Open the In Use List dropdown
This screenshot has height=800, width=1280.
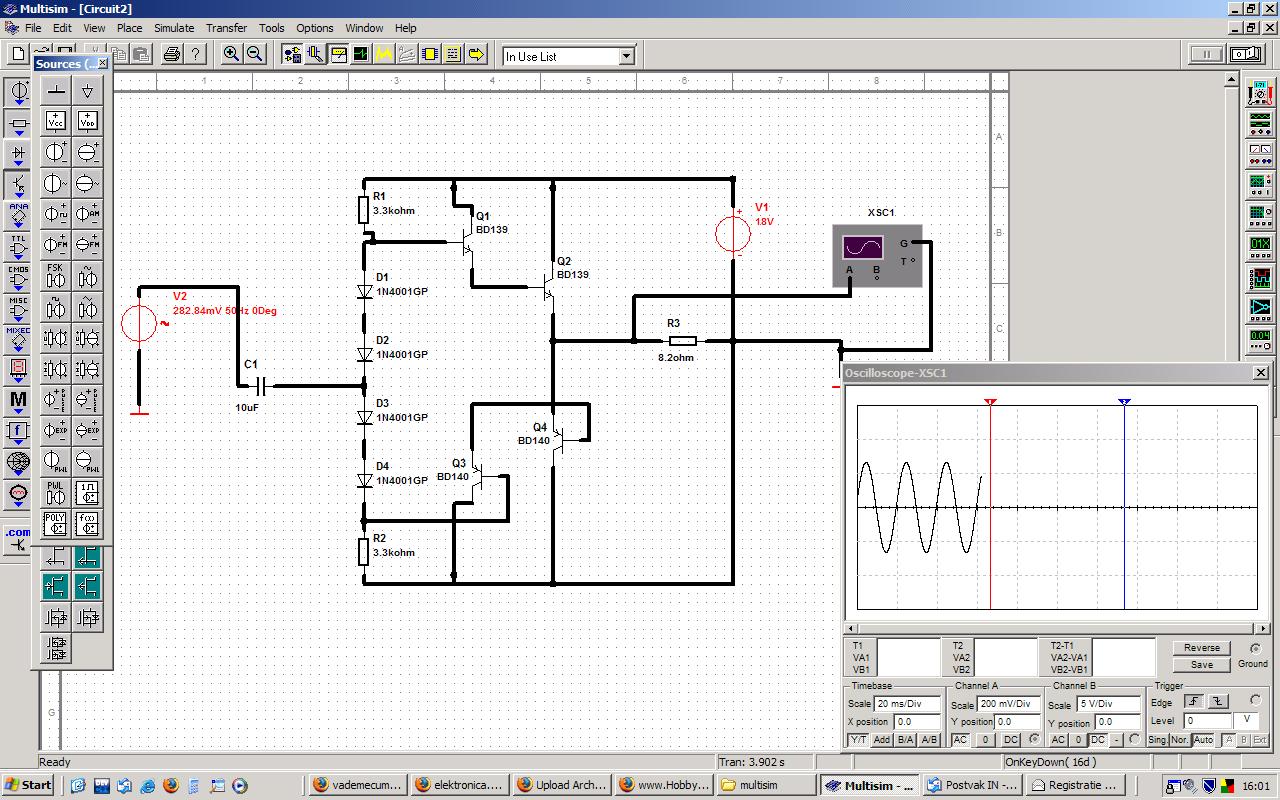tap(627, 57)
